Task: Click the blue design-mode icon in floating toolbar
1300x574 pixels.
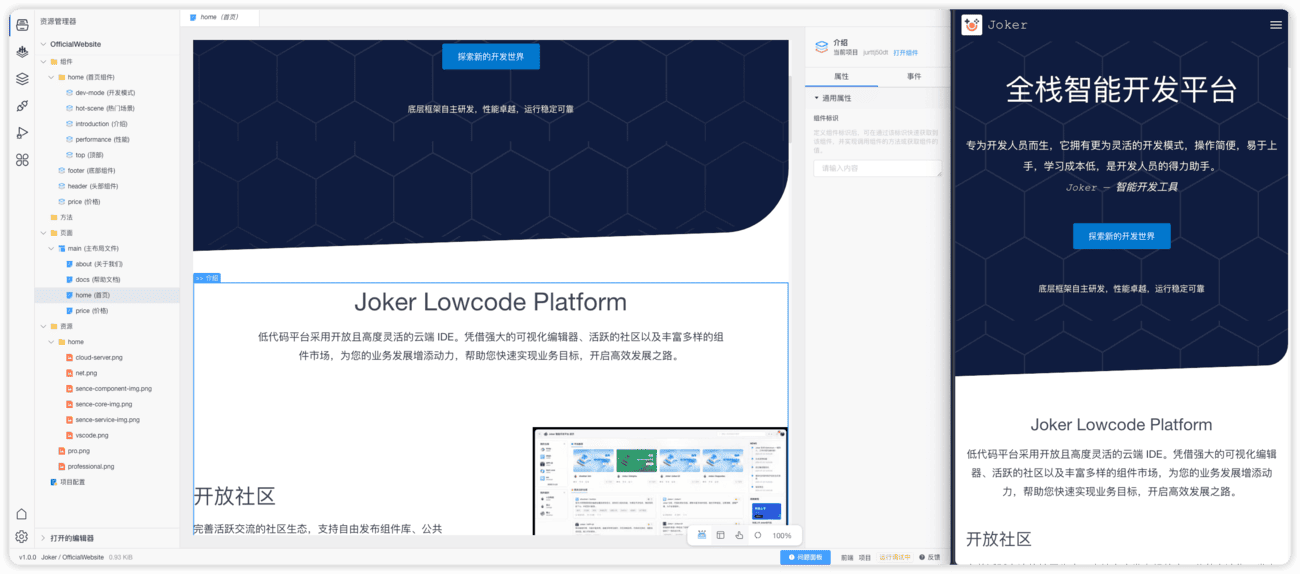Action: (x=702, y=536)
